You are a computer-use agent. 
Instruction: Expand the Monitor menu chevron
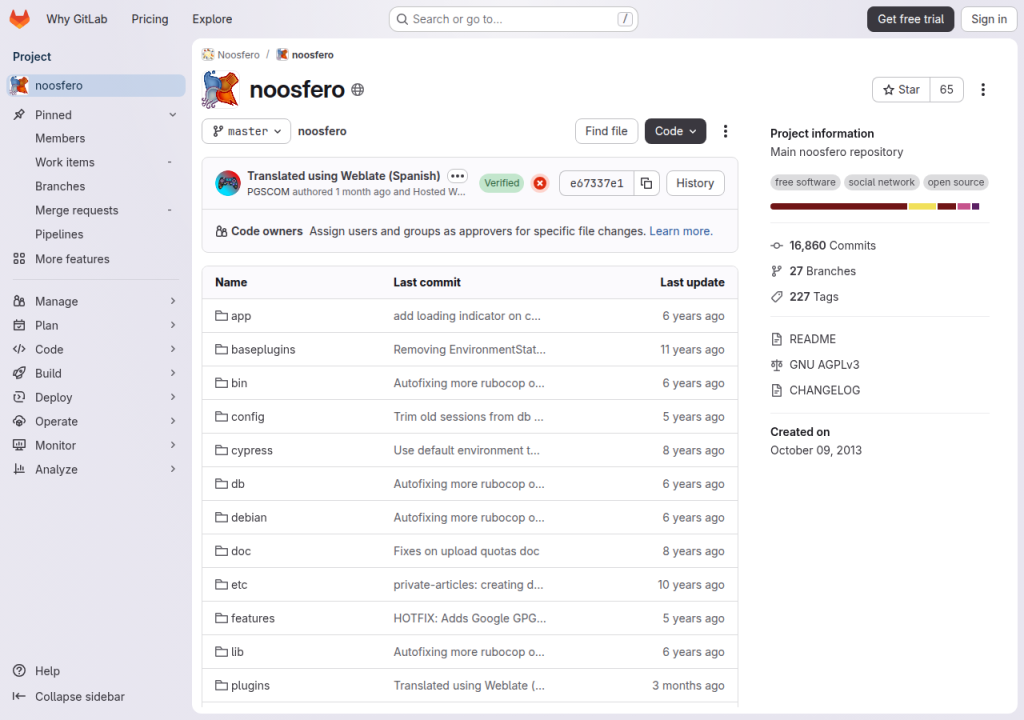(x=172, y=446)
